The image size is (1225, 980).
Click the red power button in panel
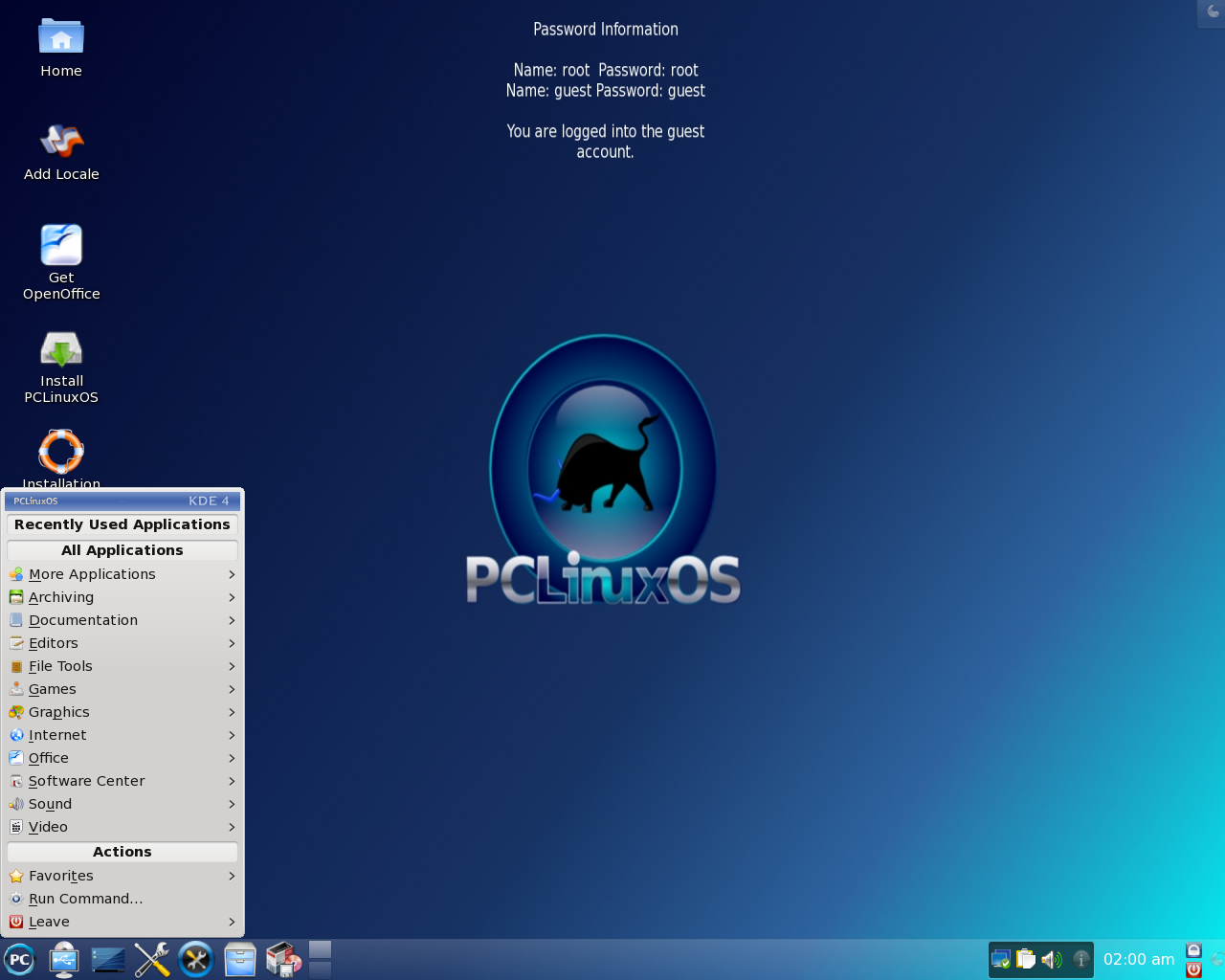pos(1193,969)
